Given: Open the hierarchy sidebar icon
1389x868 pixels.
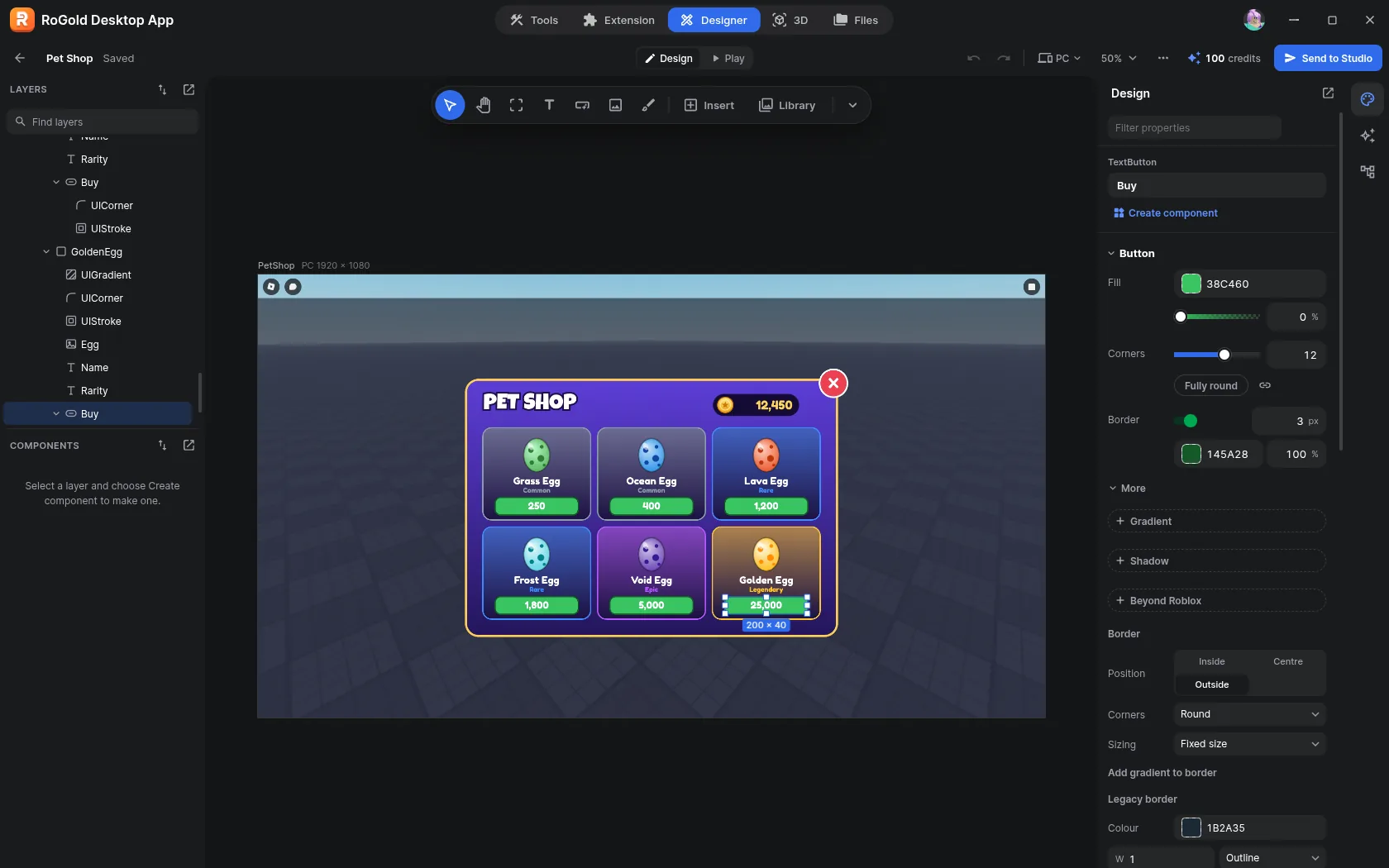Looking at the screenshot, I should point(1368,172).
